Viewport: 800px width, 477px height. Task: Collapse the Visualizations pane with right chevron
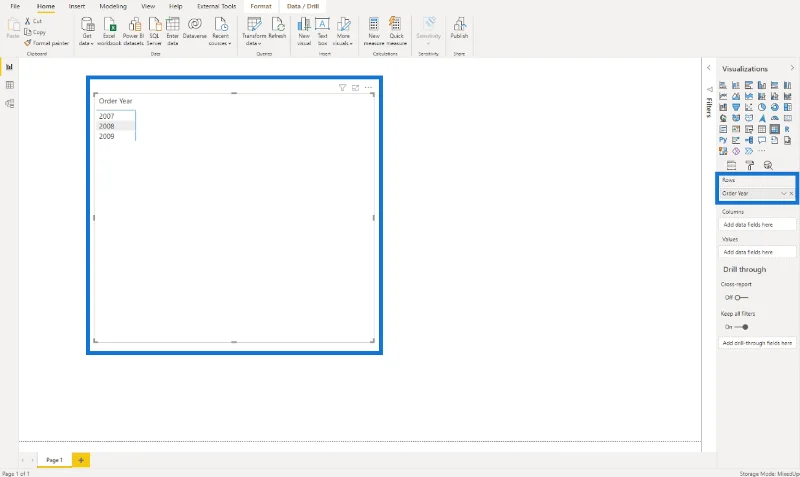[792, 68]
